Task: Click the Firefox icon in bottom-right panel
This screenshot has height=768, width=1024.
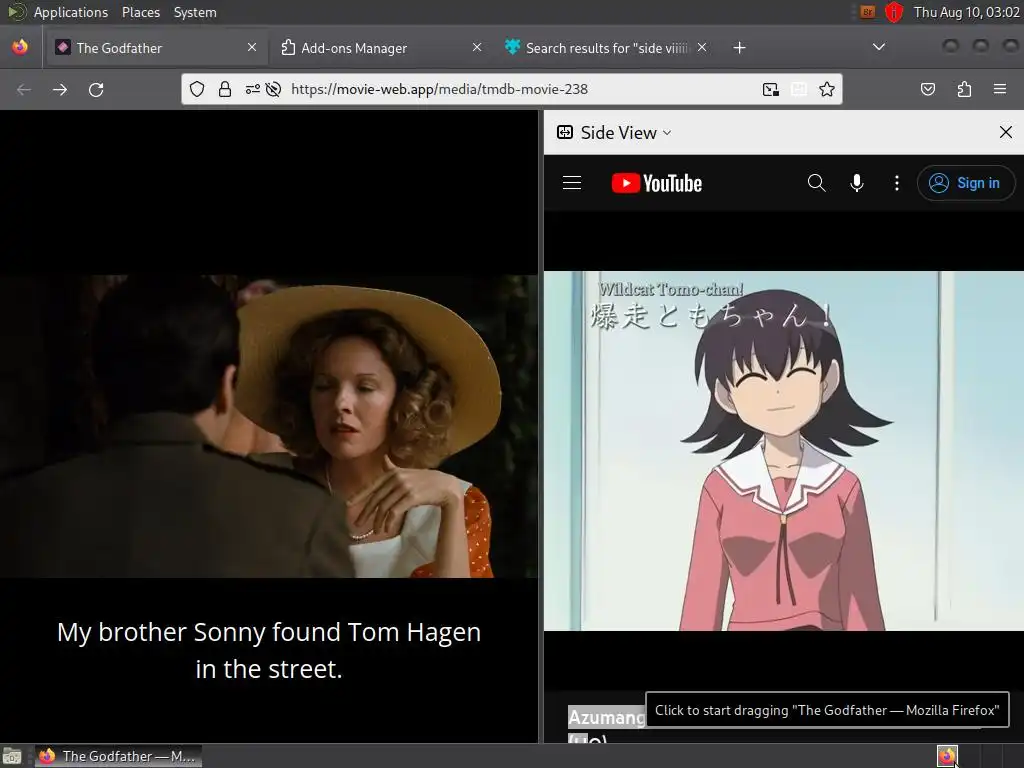Action: click(x=947, y=756)
